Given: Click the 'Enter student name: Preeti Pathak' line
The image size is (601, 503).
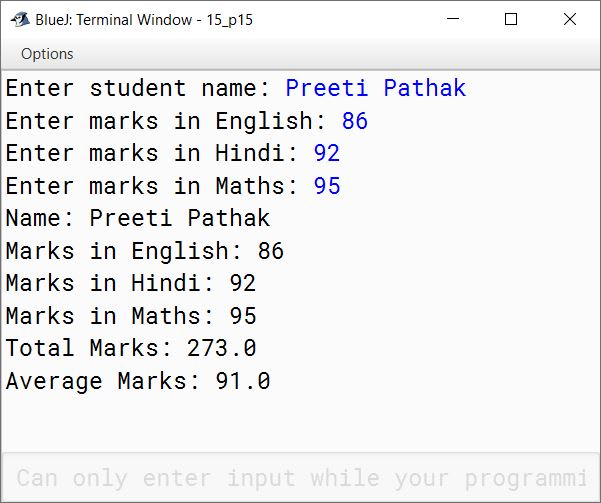Looking at the screenshot, I should (x=236, y=89).
